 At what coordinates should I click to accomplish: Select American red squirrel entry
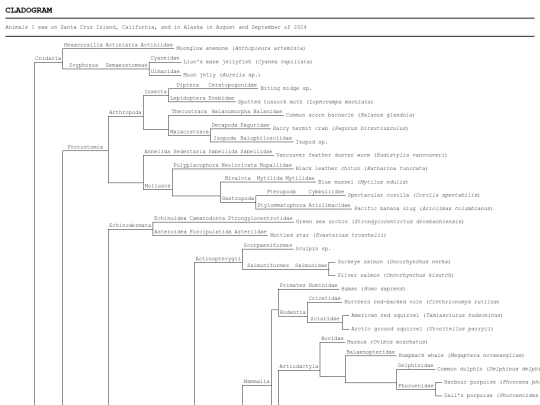427,315
